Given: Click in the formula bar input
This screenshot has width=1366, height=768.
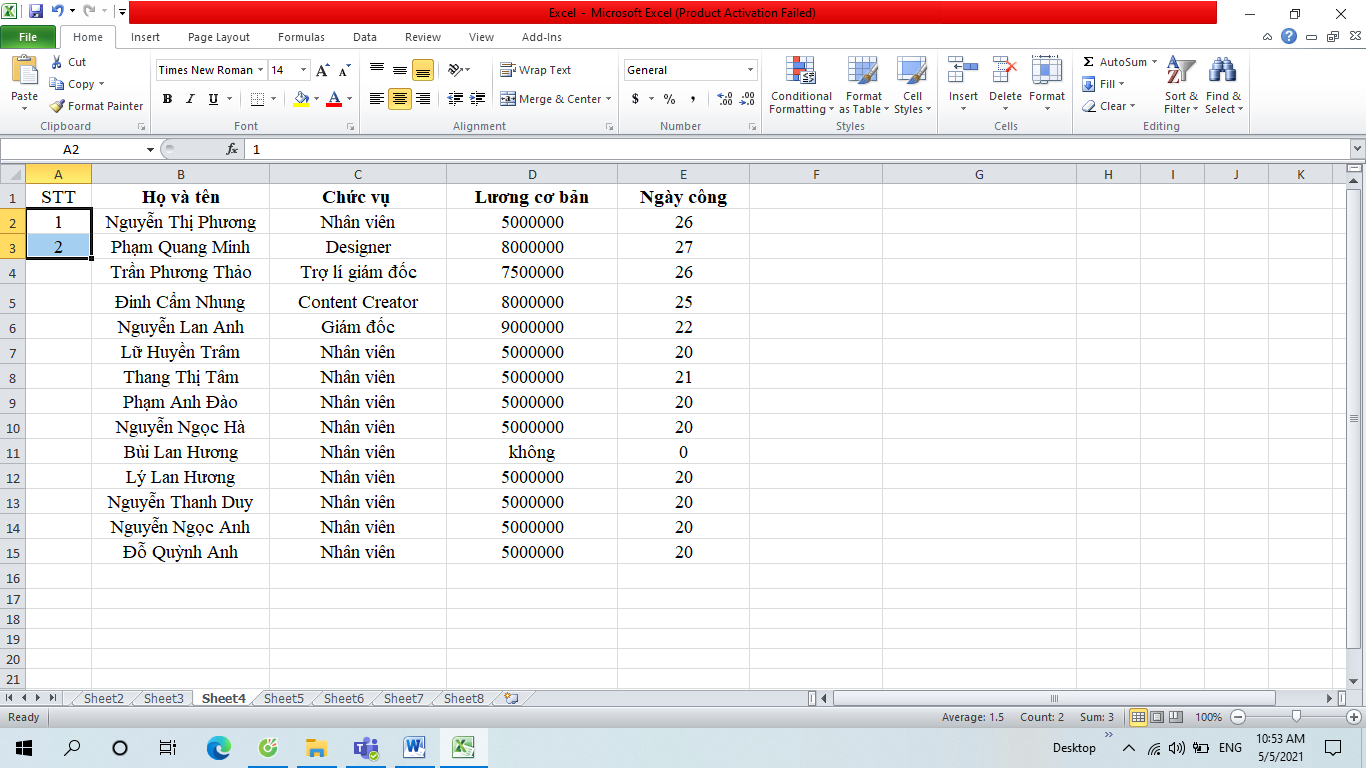Looking at the screenshot, I should [795, 149].
